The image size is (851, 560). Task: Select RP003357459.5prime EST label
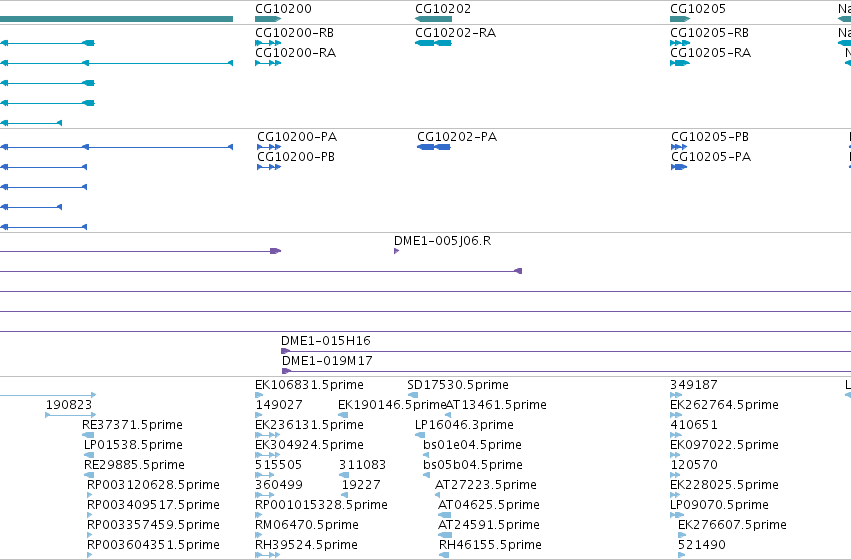click(153, 525)
